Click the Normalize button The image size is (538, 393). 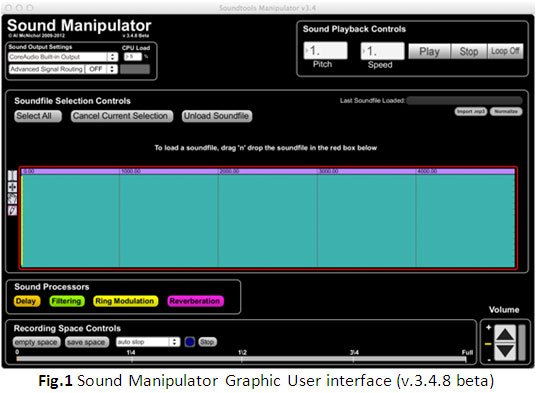click(x=506, y=112)
